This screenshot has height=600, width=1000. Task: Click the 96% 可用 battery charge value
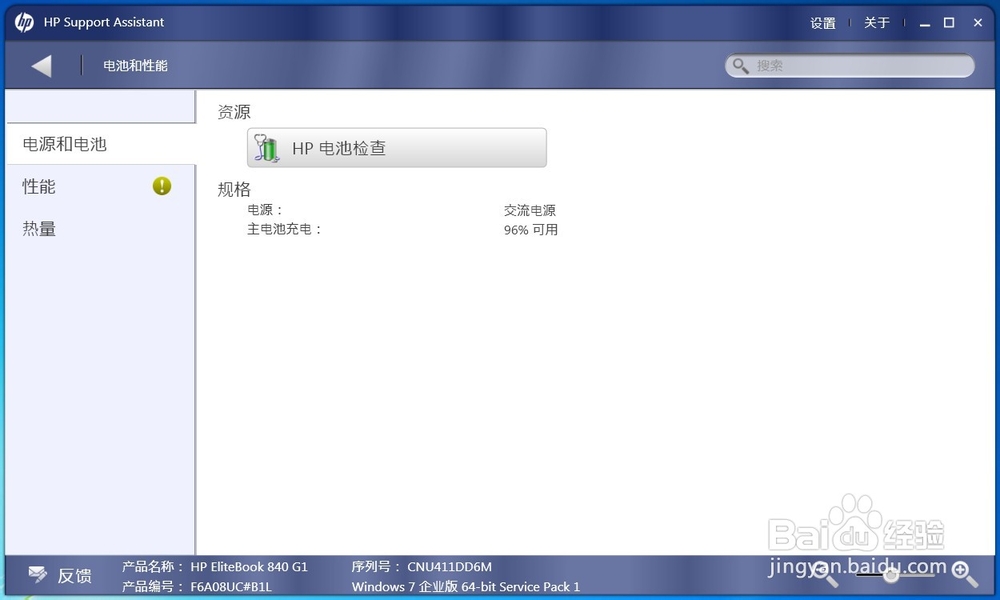coord(531,230)
